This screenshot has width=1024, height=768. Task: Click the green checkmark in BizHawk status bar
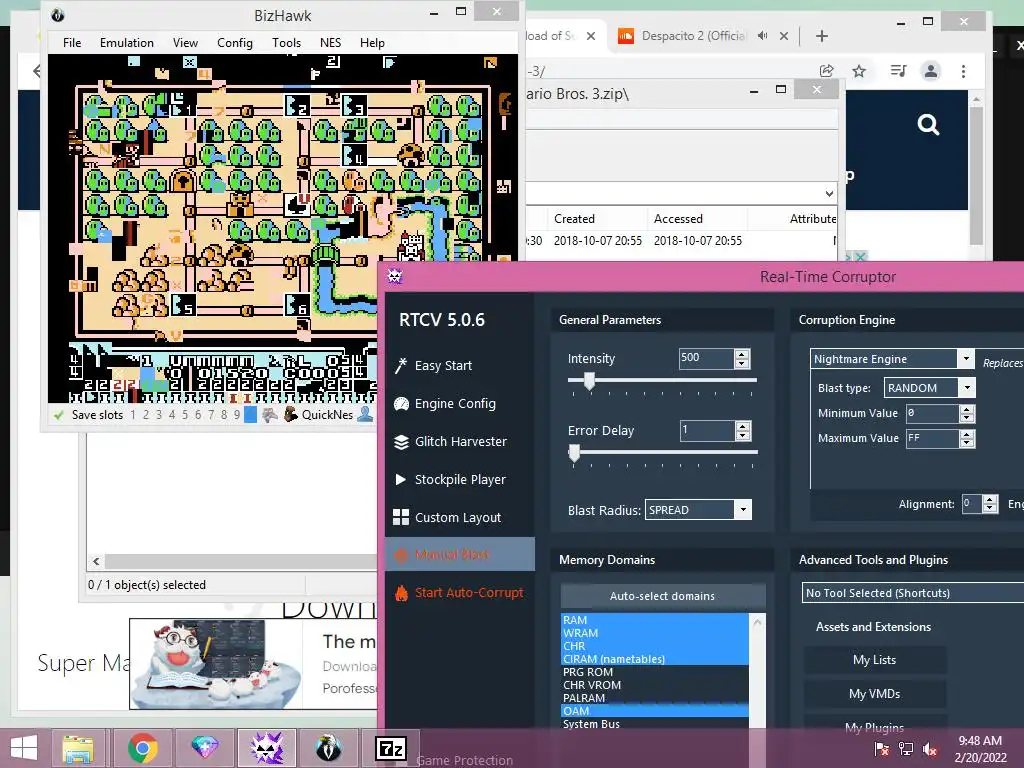tap(59, 415)
